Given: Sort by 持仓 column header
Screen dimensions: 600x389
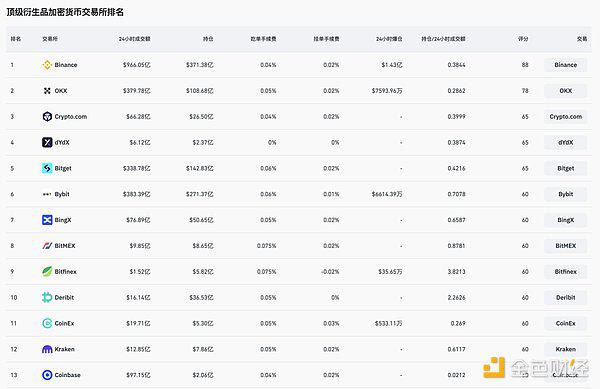Looking at the screenshot, I should tap(208, 39).
